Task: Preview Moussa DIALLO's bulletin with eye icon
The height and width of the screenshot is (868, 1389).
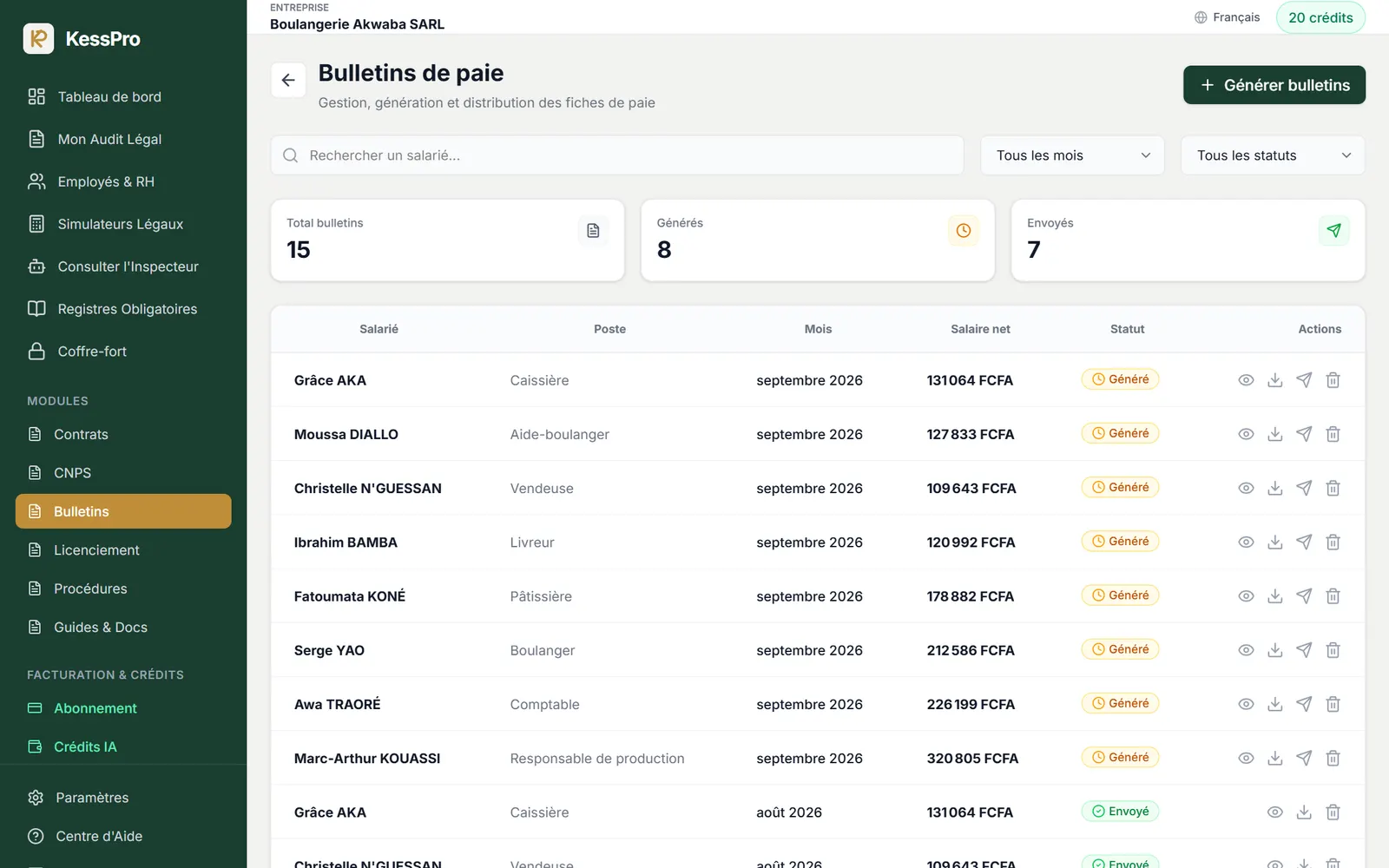Action: tap(1246, 434)
